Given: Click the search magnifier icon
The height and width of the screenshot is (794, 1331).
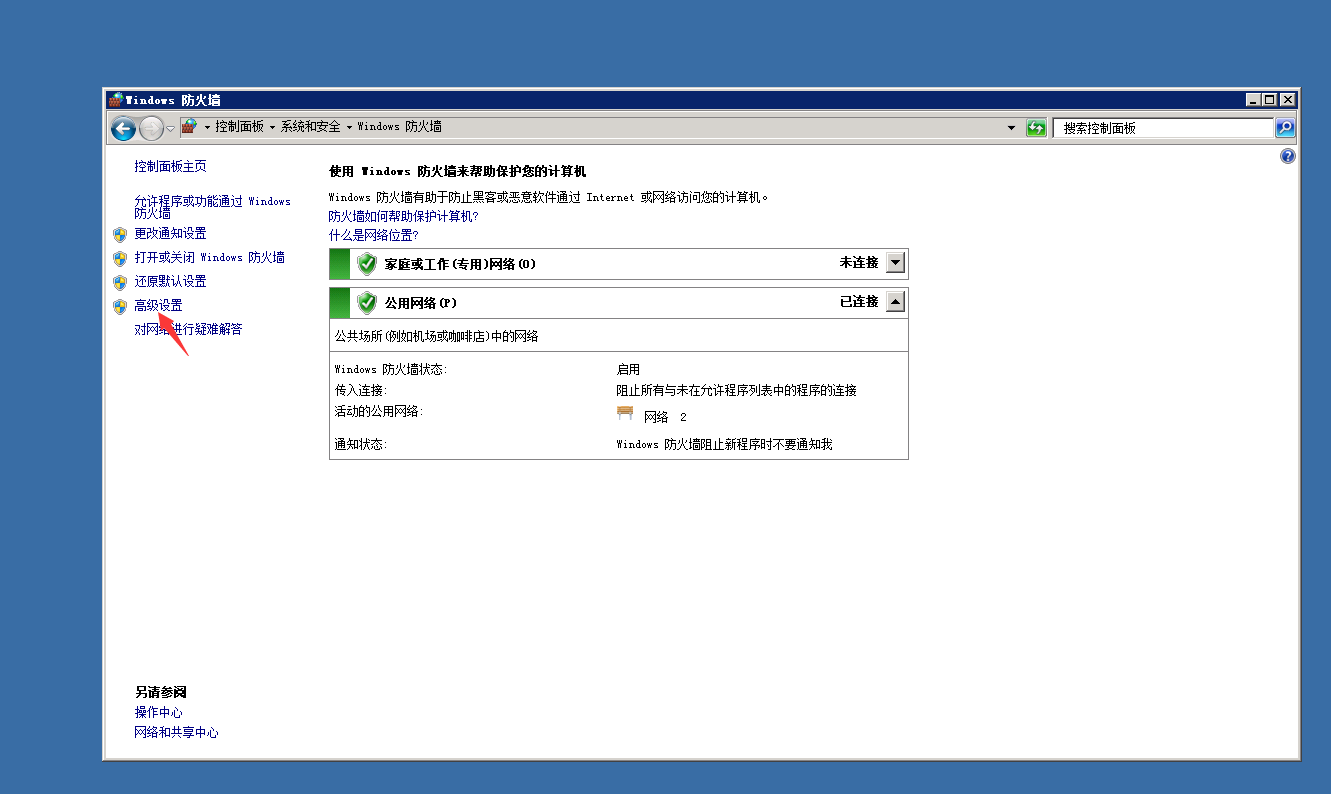Looking at the screenshot, I should [x=1285, y=128].
